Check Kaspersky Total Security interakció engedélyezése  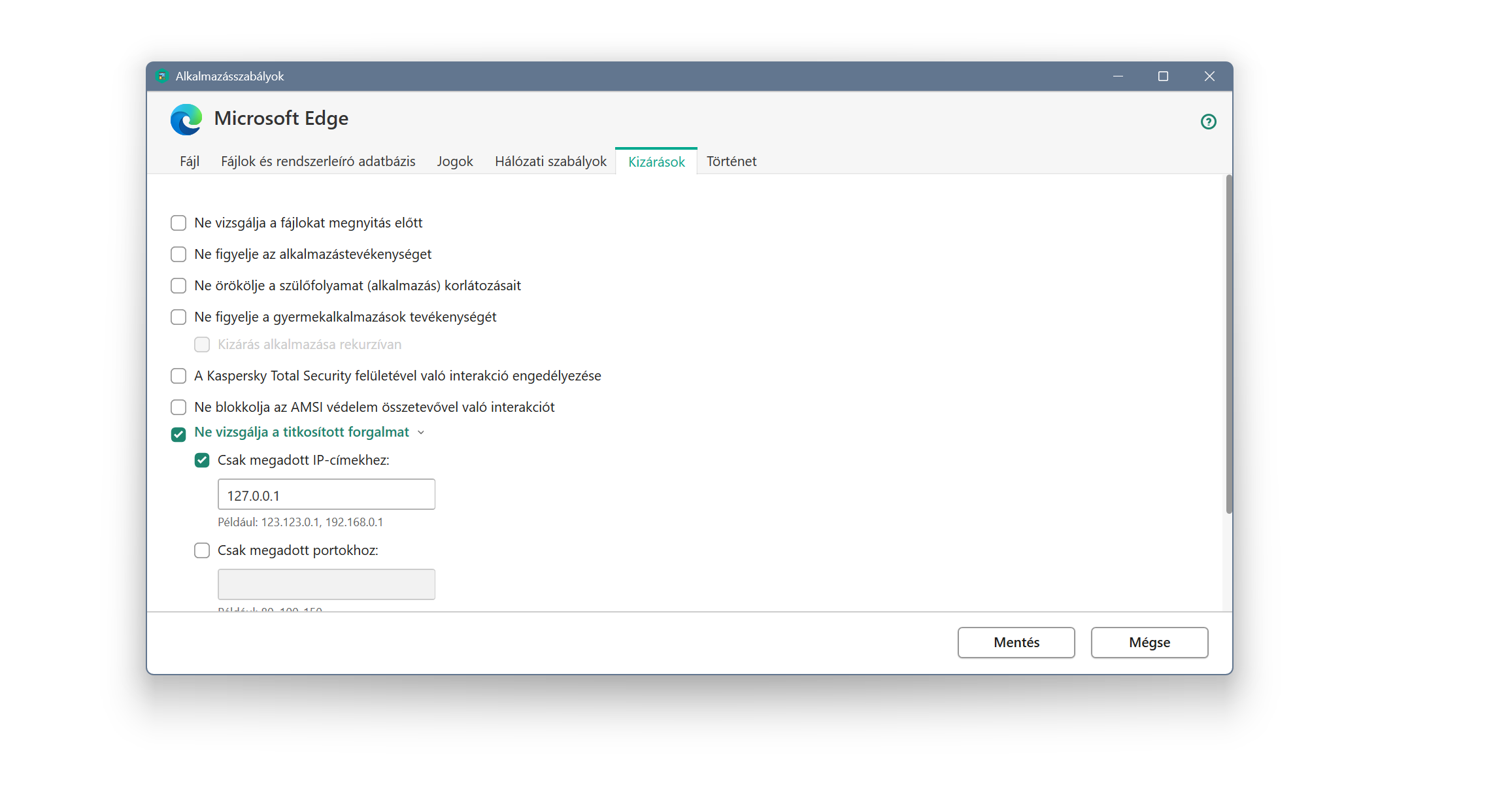[x=178, y=376]
